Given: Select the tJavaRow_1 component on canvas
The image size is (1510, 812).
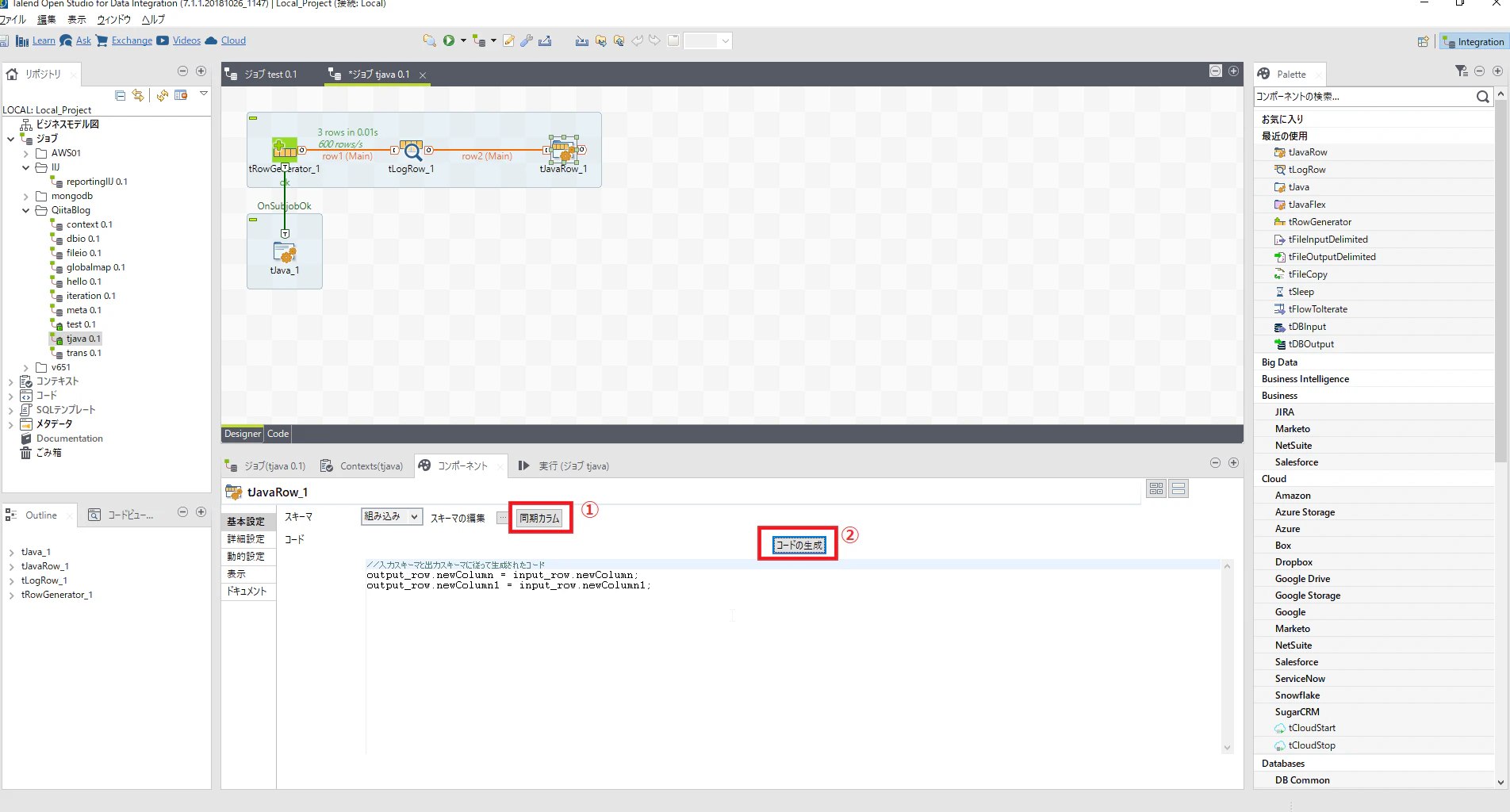Looking at the screenshot, I should (563, 149).
